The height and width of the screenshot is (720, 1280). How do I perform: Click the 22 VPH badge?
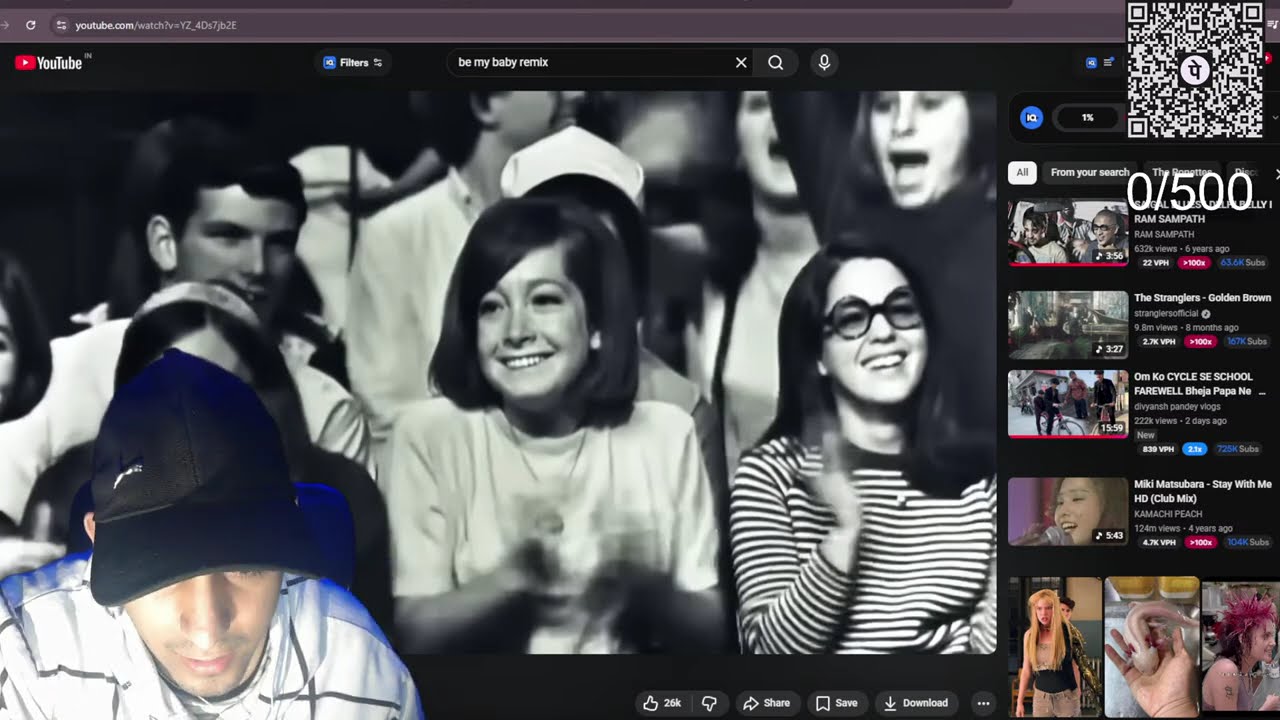pos(1156,263)
